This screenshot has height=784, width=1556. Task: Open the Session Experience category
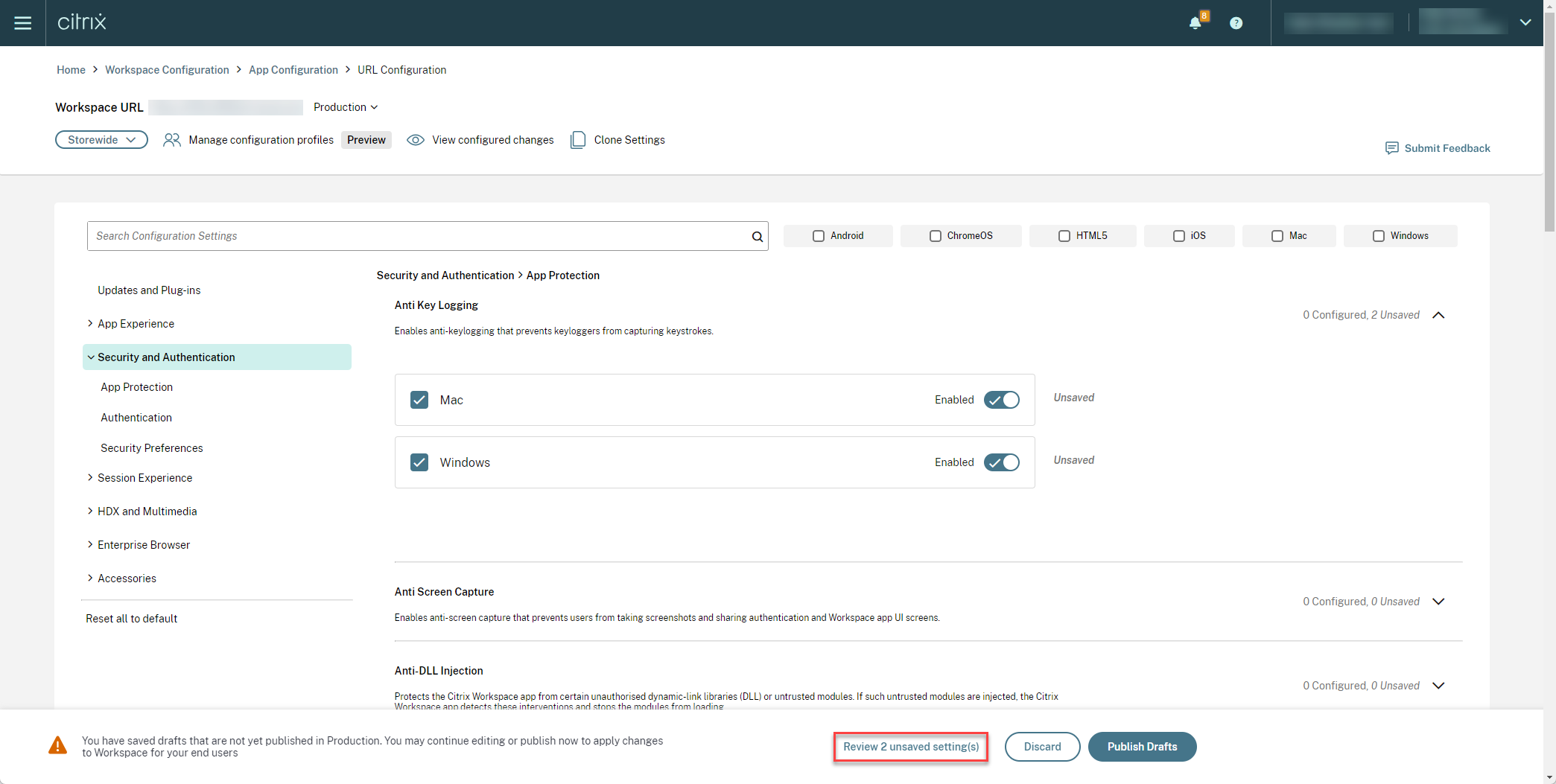pos(145,477)
